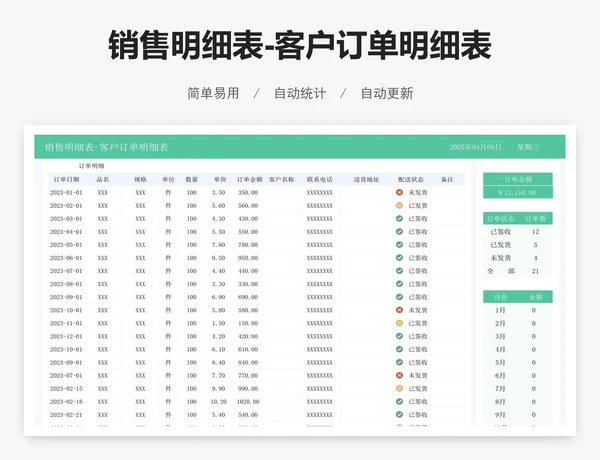Click the green check icon in the 1020.00 row

[399, 401]
